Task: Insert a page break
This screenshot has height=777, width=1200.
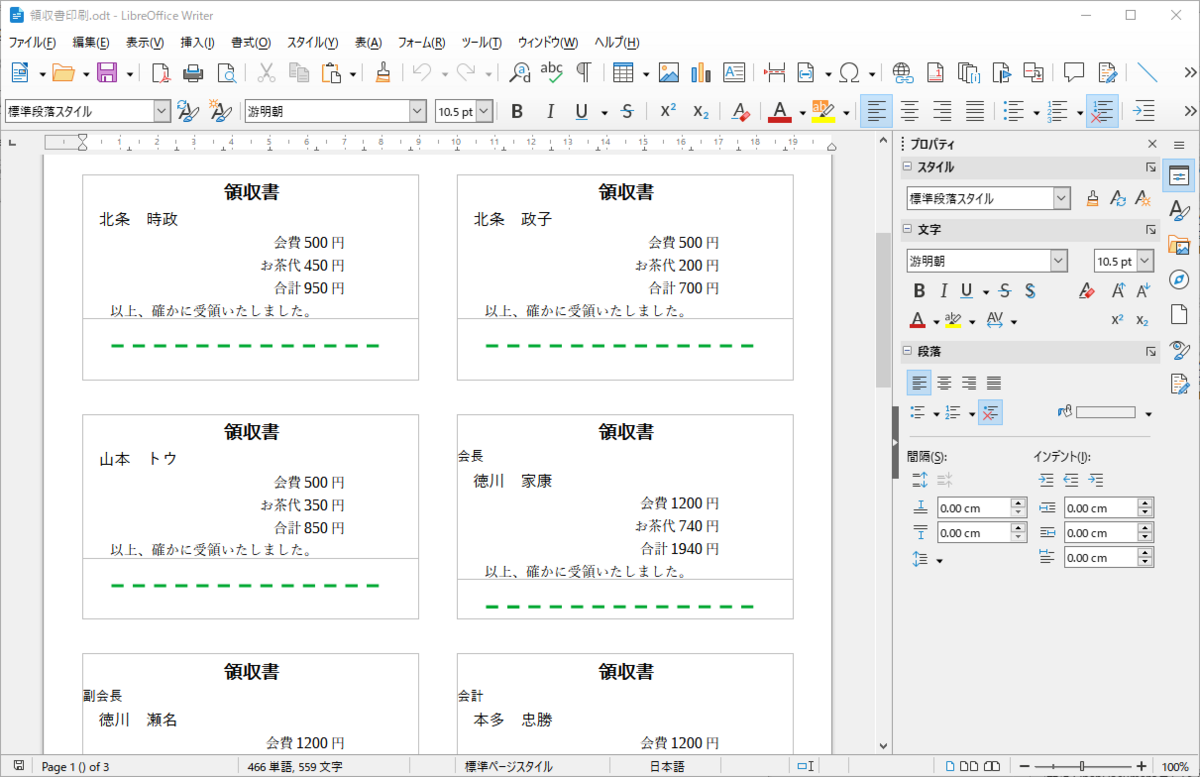Action: tap(774, 72)
